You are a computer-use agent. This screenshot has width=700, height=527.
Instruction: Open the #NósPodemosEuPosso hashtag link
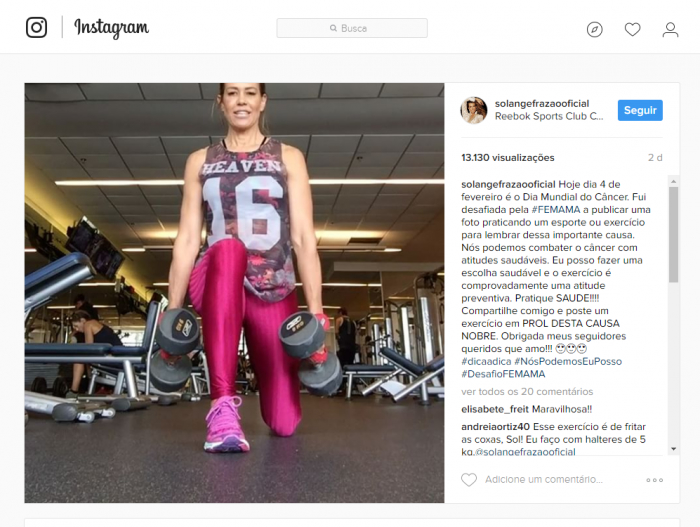coord(568,361)
